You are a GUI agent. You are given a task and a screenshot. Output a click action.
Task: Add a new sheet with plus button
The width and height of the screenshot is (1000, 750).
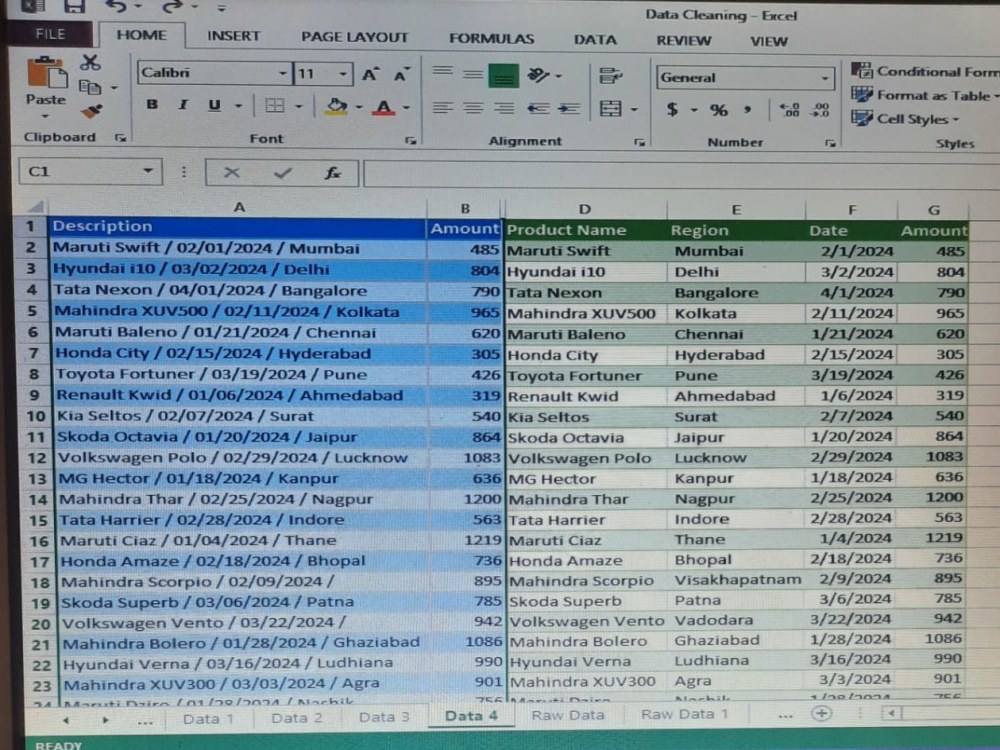[821, 714]
